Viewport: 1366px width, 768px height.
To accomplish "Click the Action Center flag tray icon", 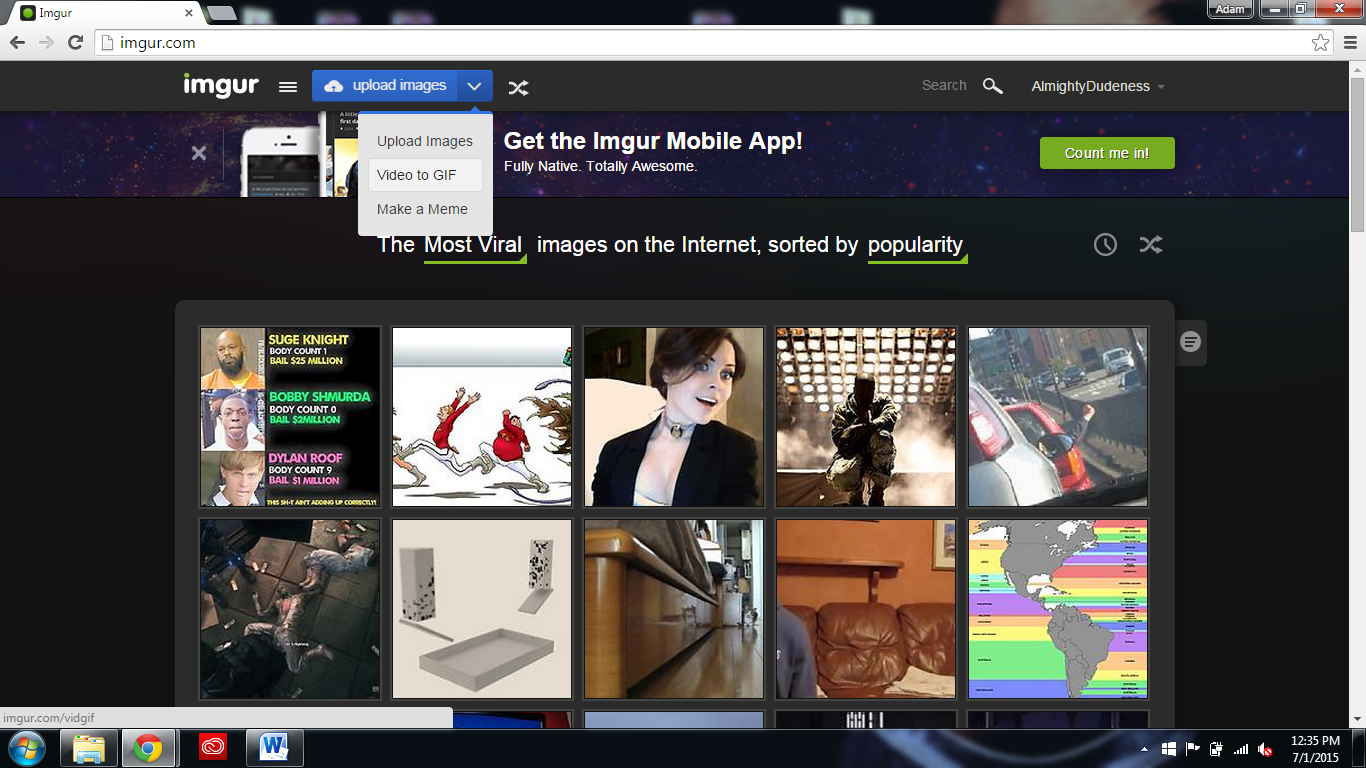I will pos(1193,749).
